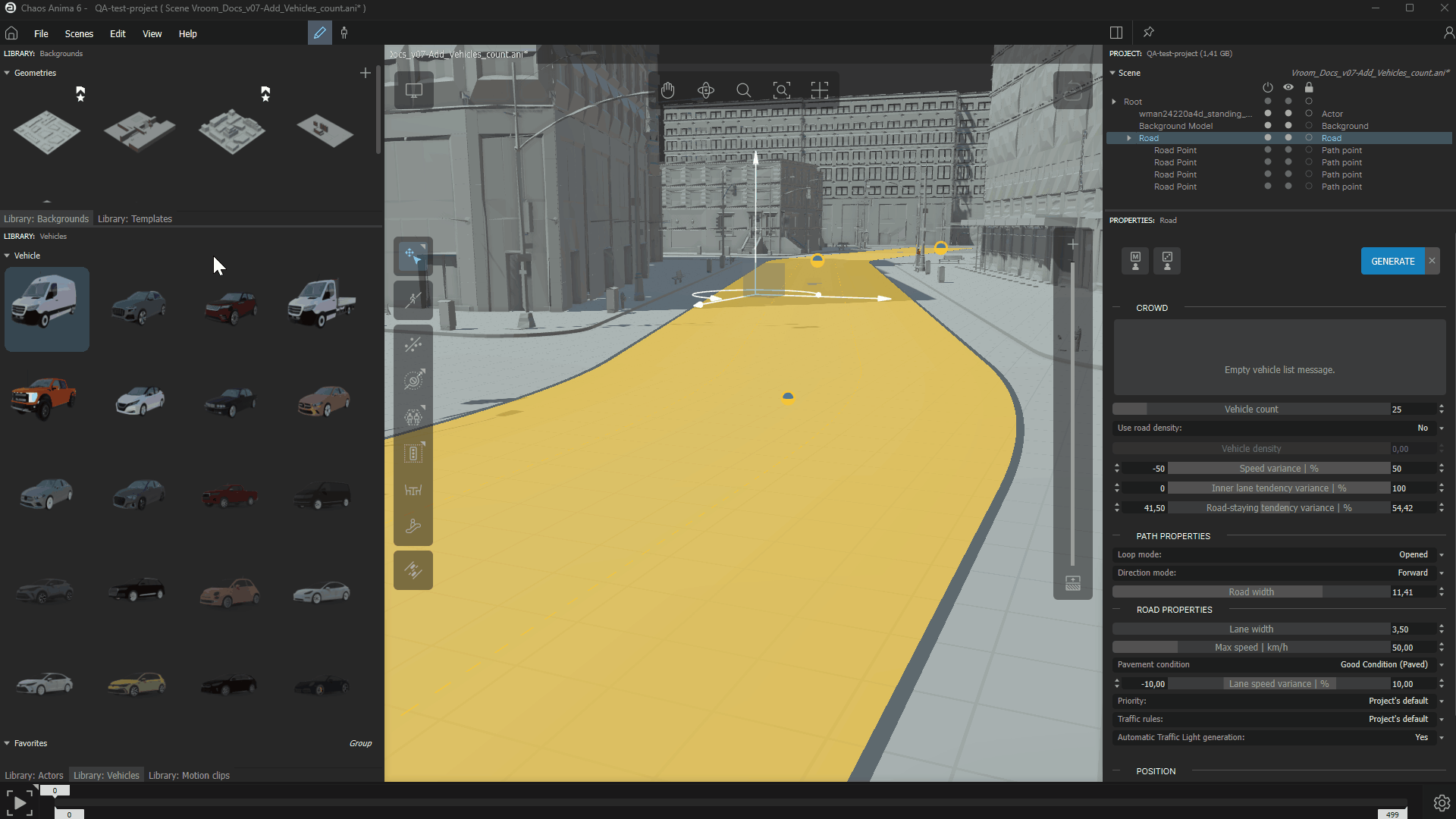The image size is (1456, 819).
Task: Click the zoom-to-selection icon
Action: coord(782,90)
